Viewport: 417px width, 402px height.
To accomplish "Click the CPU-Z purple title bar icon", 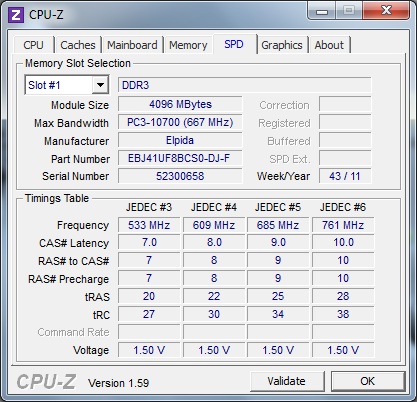I will (x=16, y=14).
